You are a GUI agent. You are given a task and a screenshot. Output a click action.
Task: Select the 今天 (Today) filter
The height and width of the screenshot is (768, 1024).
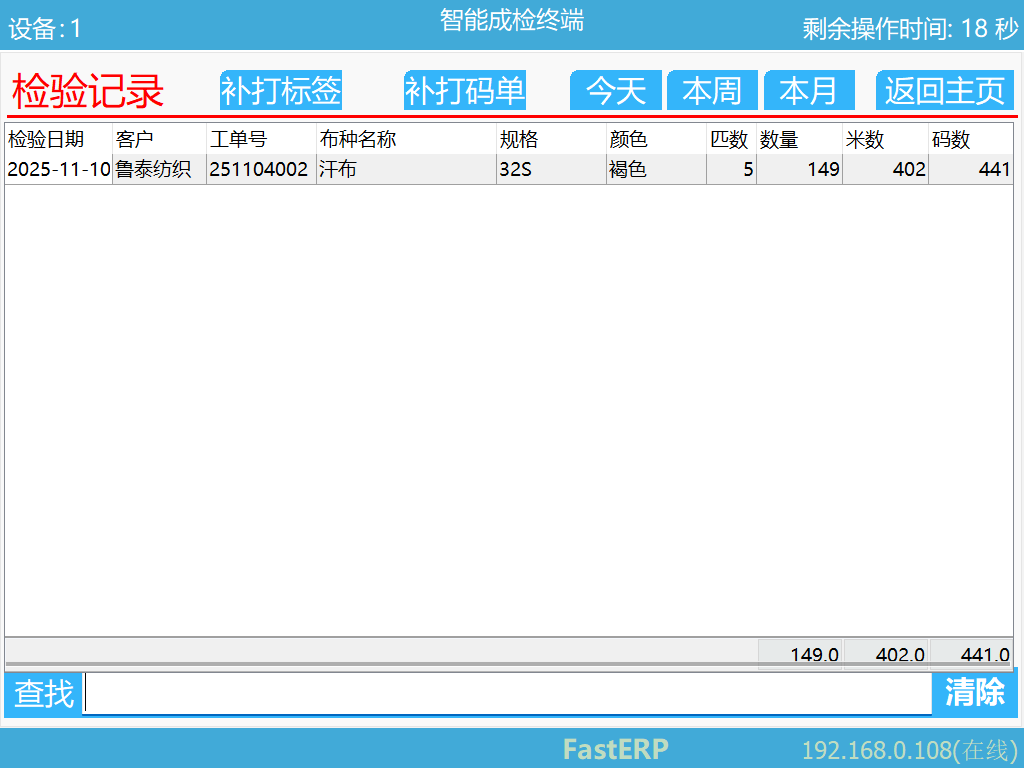coord(616,90)
